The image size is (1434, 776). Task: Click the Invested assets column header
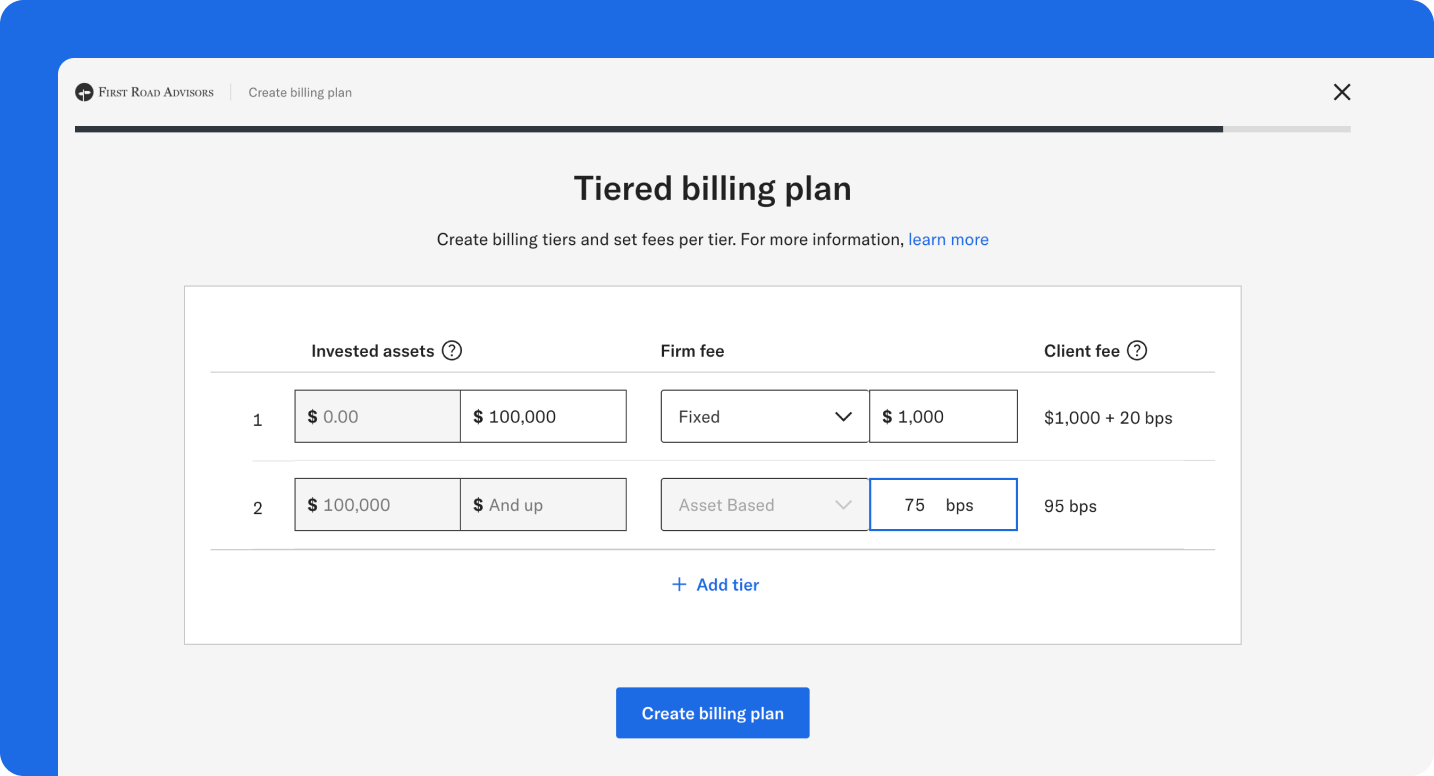[373, 351]
